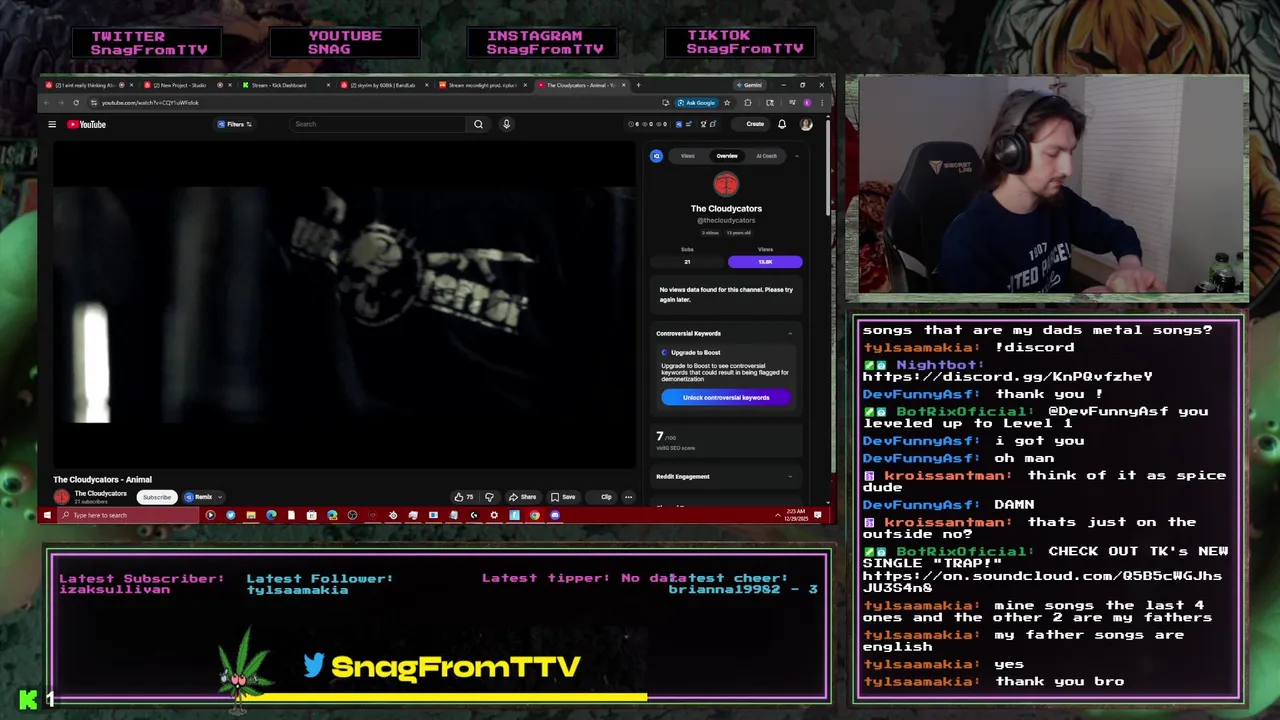1280x720 pixels.
Task: Subscribe to The Cloudycators channel
Action: (156, 497)
